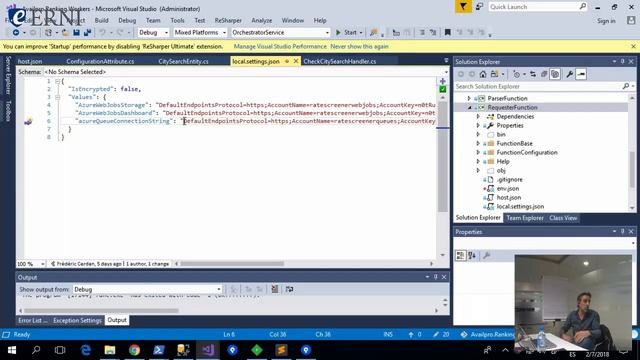Click Sign in link

click(x=606, y=21)
